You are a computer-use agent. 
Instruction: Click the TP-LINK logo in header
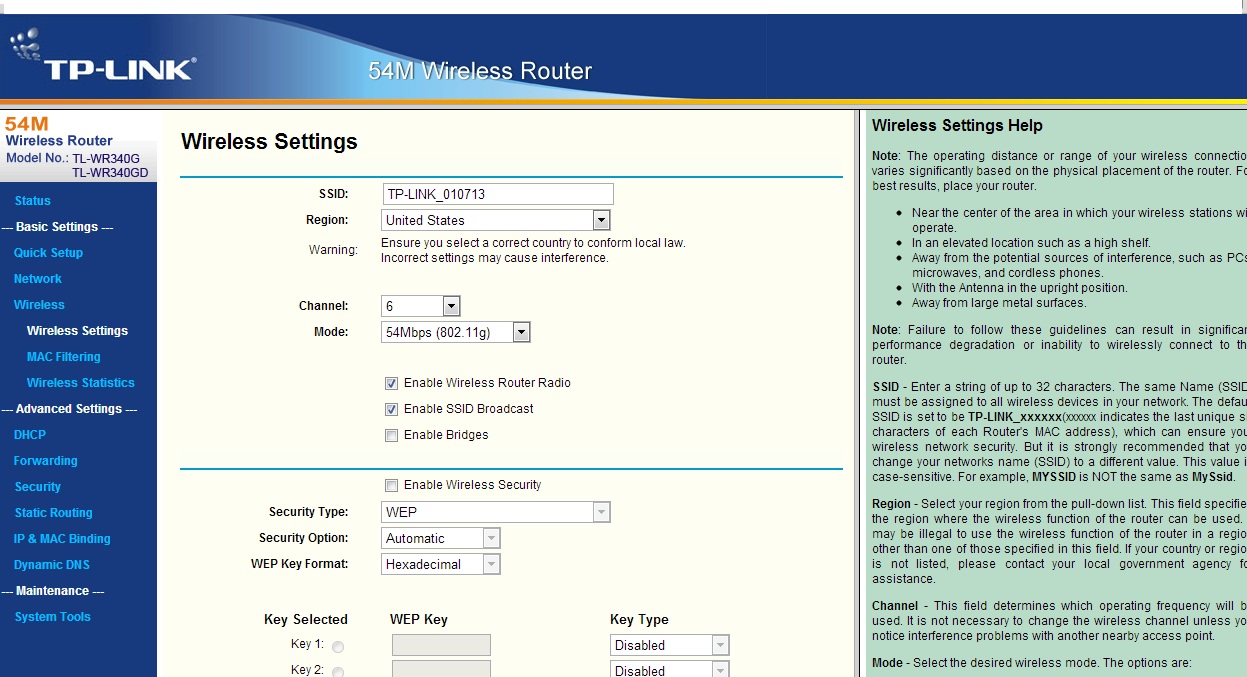coord(103,56)
